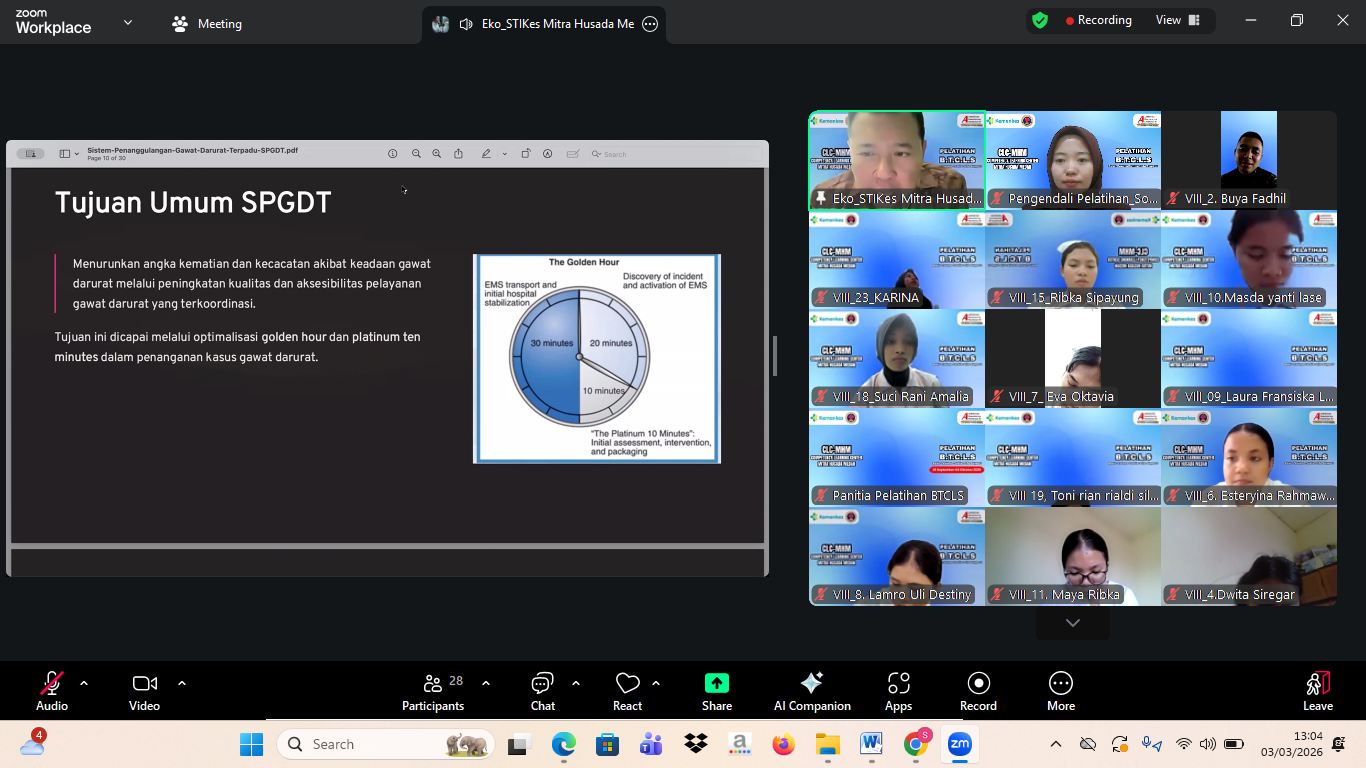The width and height of the screenshot is (1366, 768).
Task: Expand audio settings arrow next to Audio
Action: pyautogui.click(x=84, y=683)
